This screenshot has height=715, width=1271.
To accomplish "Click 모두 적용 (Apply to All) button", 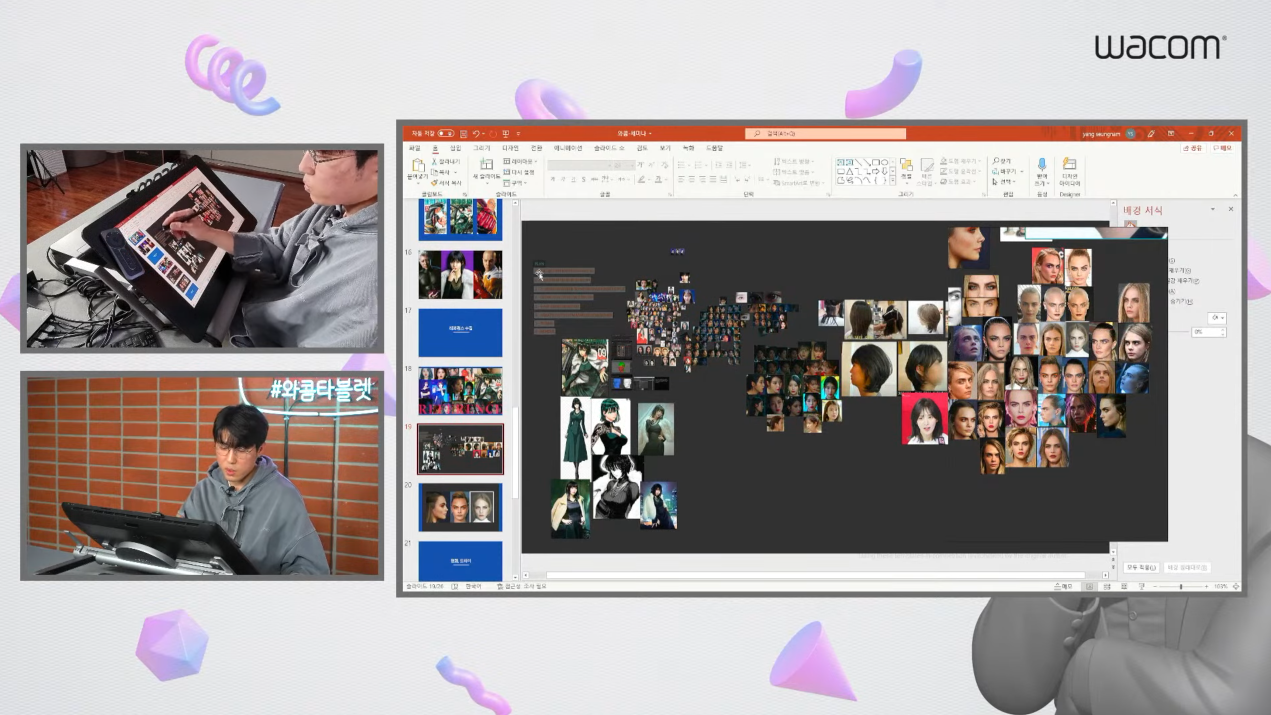I will point(1141,567).
